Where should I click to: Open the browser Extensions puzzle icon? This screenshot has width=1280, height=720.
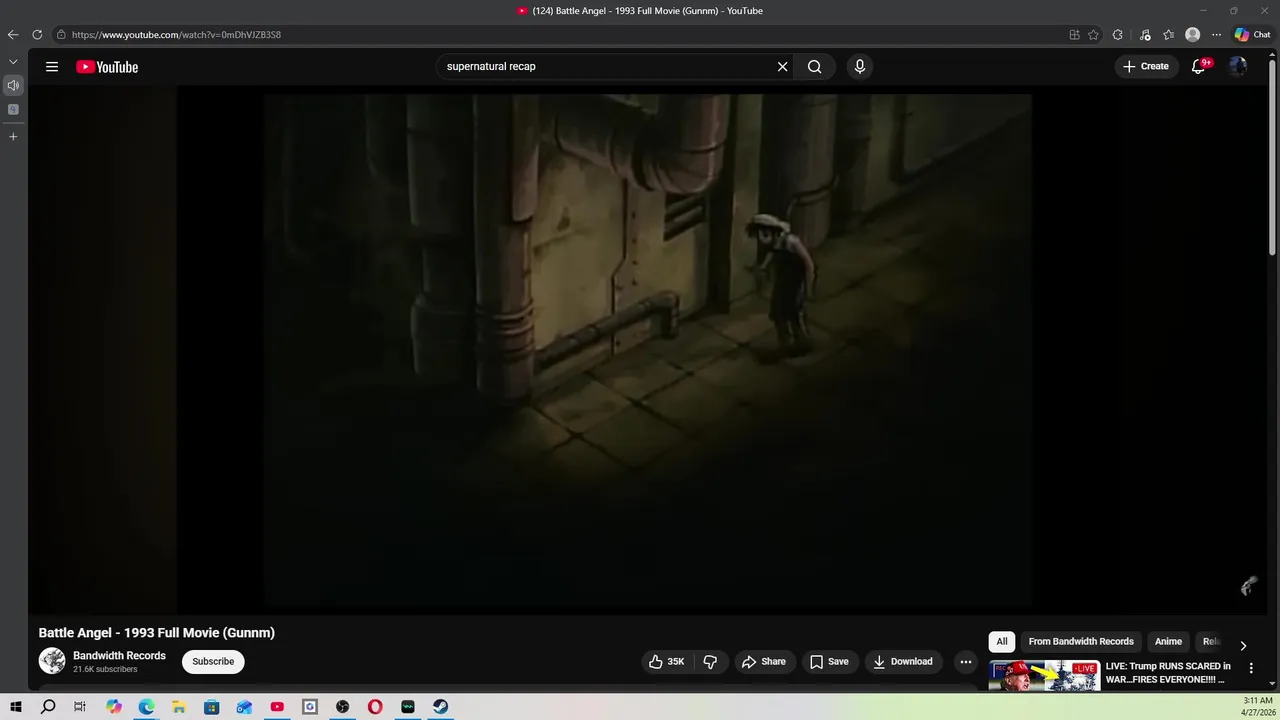pos(1118,35)
